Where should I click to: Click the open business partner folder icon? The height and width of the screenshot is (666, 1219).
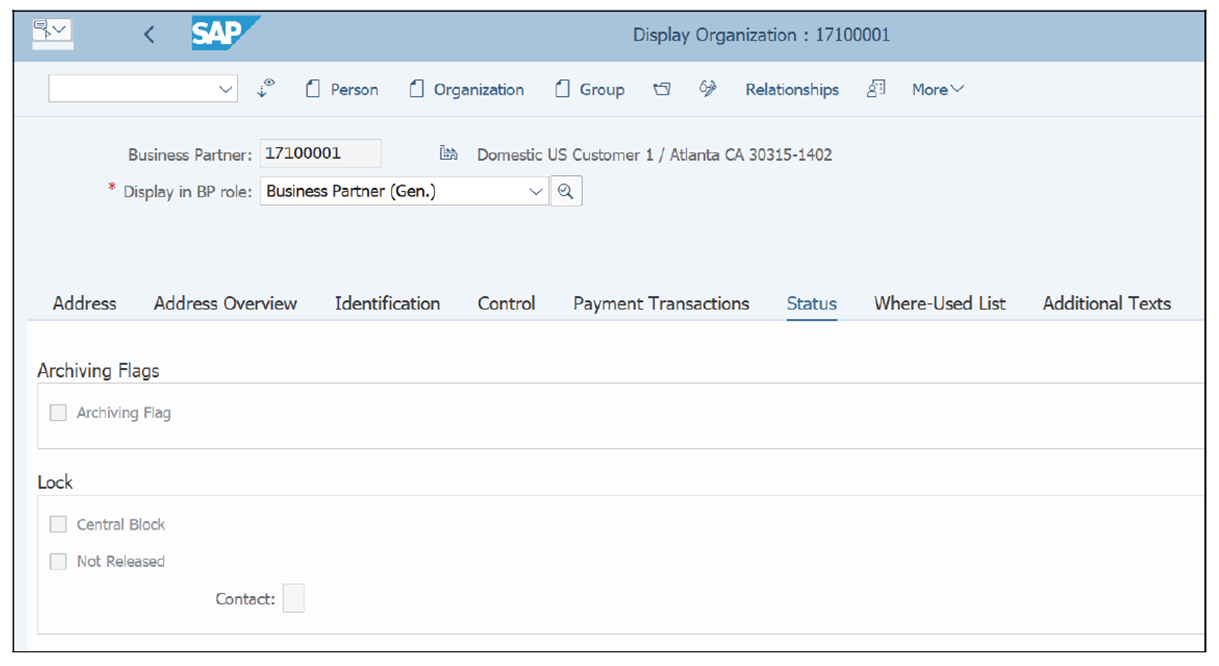[661, 89]
